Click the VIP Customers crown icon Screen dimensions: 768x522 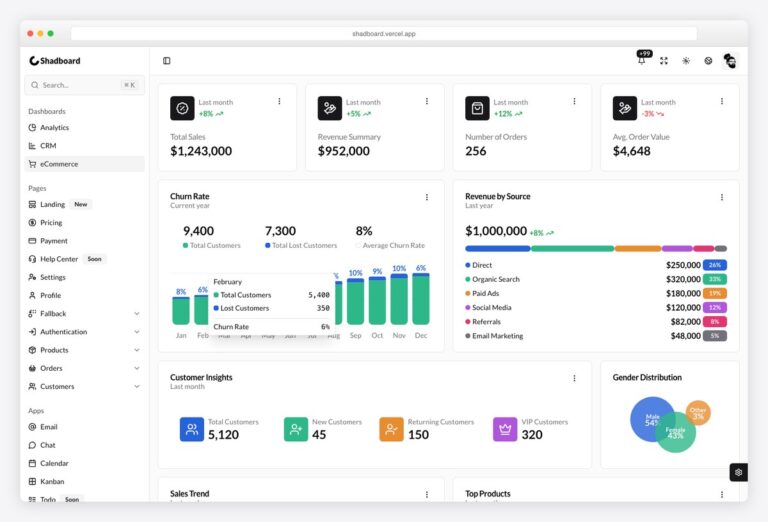point(505,429)
